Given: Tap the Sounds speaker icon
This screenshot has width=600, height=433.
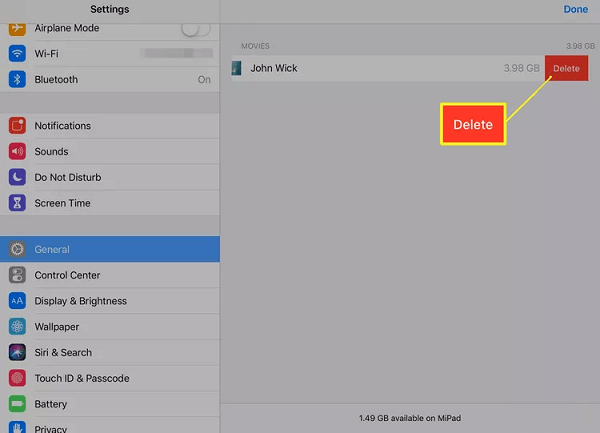Looking at the screenshot, I should point(17,152).
